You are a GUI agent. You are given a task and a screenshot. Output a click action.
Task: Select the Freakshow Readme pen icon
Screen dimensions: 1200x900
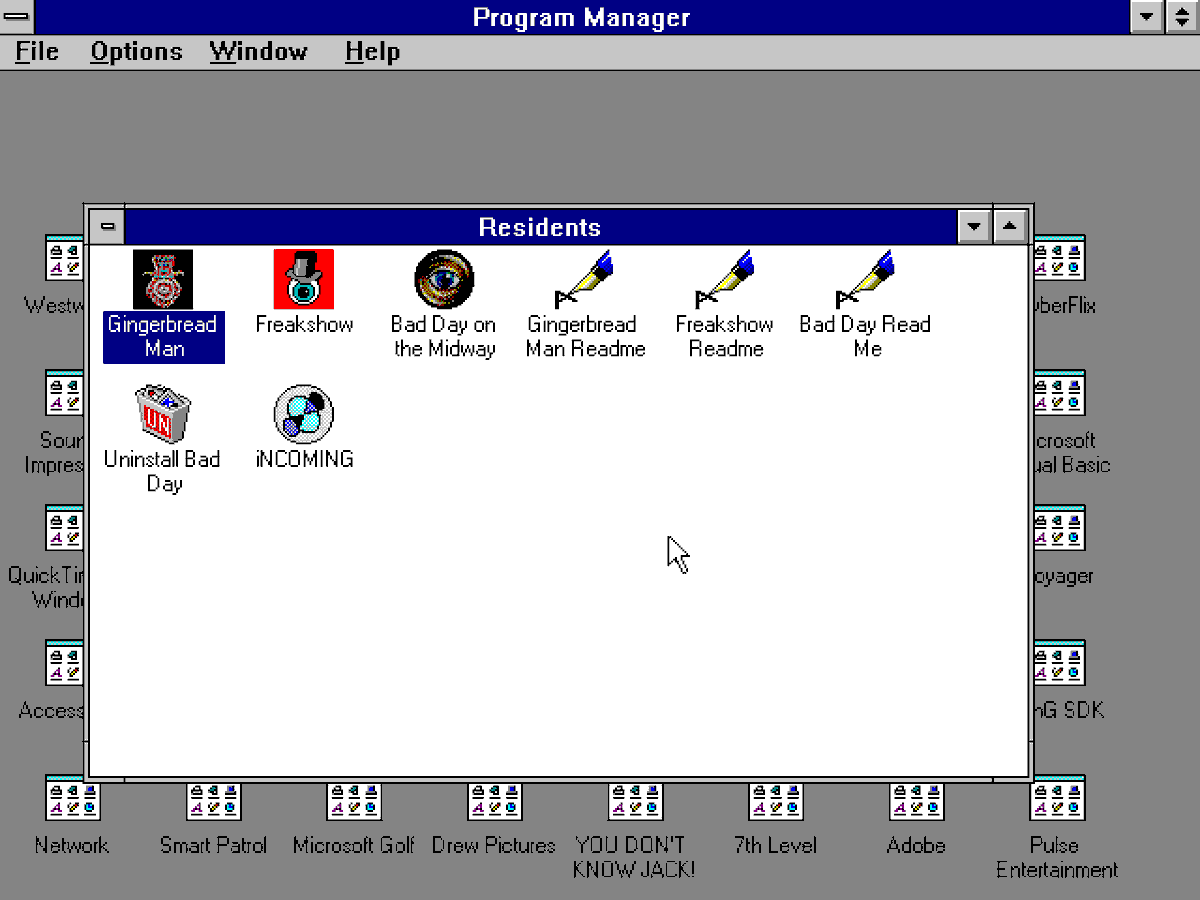point(726,279)
